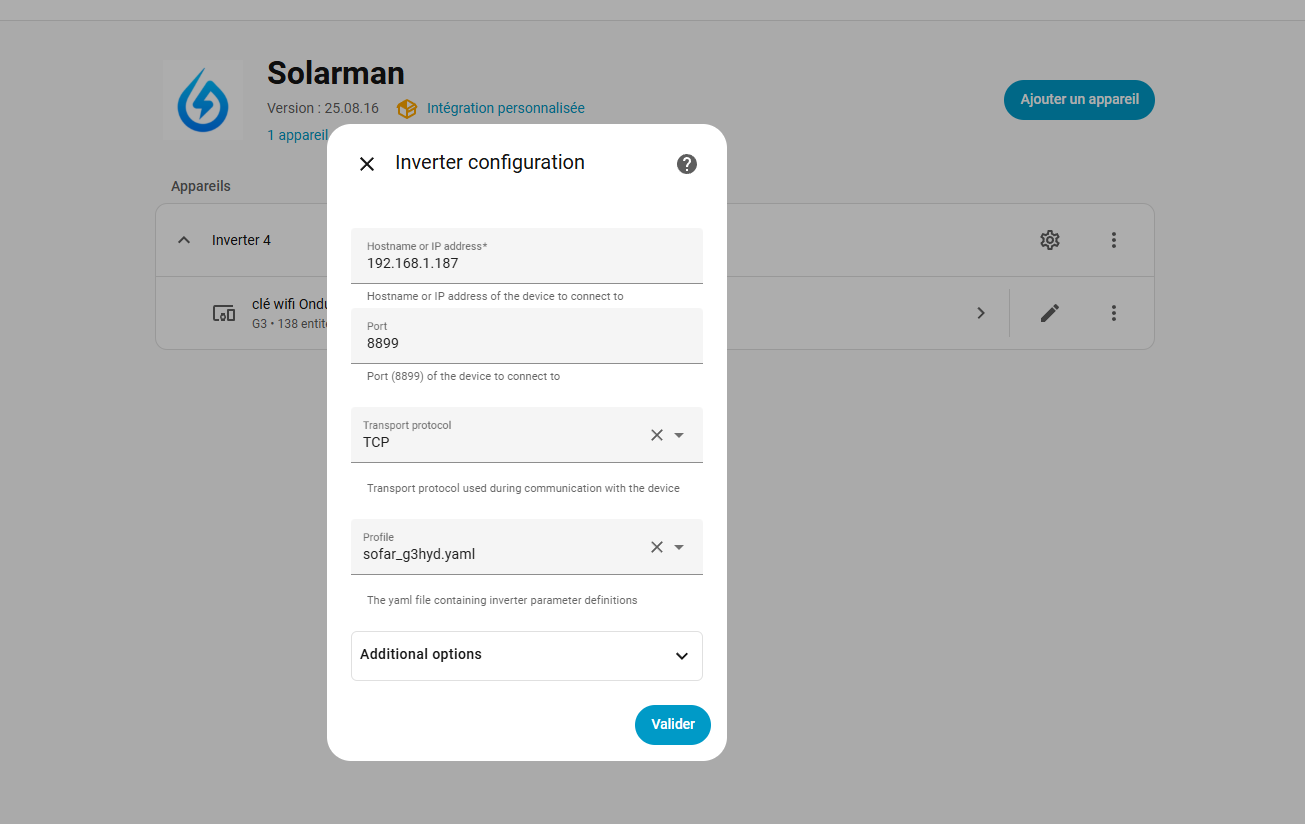Collapse the Inverter 4 entry
This screenshot has height=824, width=1305.
(x=184, y=240)
